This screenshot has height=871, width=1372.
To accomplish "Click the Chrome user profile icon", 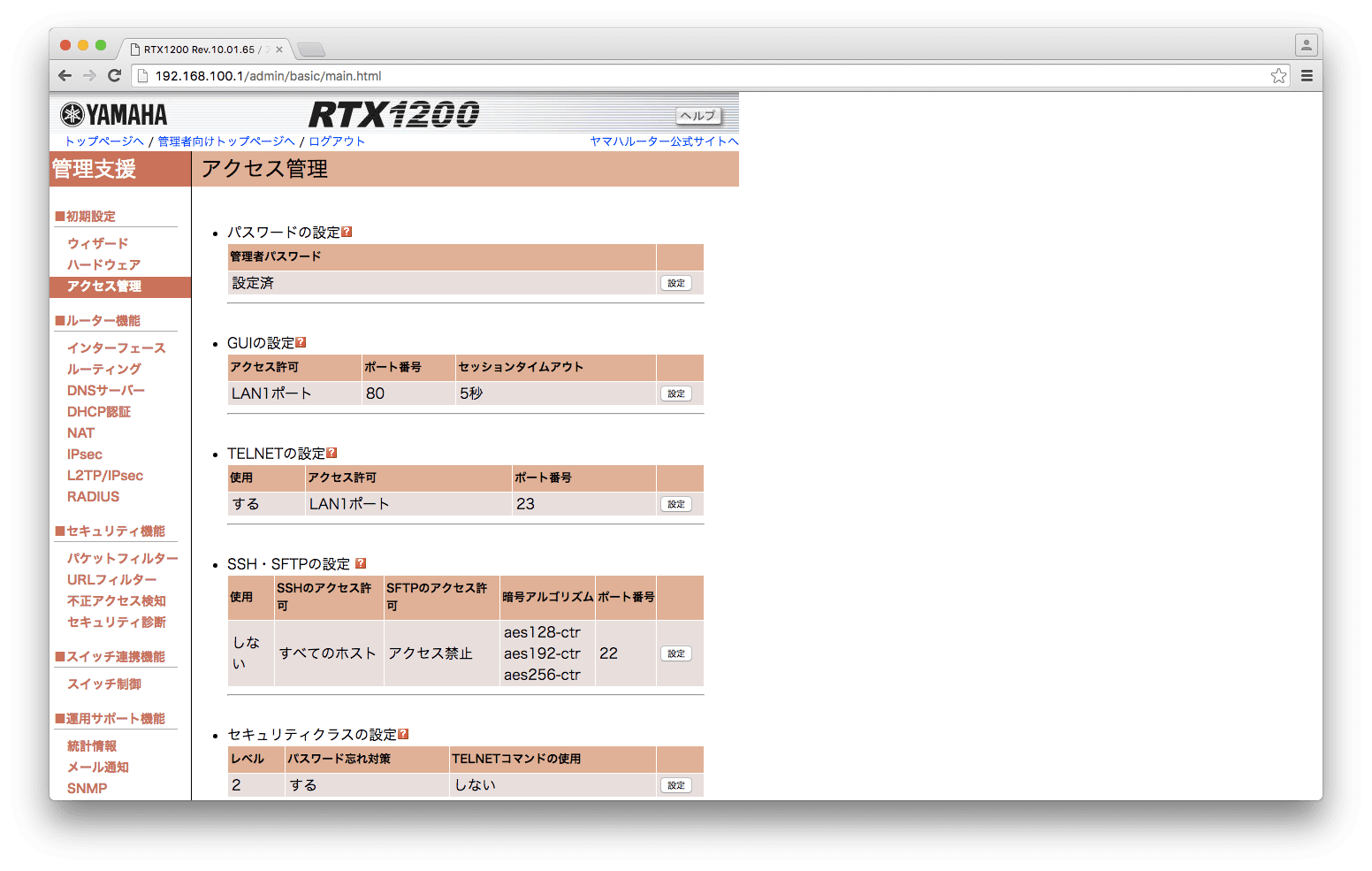I will pyautogui.click(x=1307, y=45).
